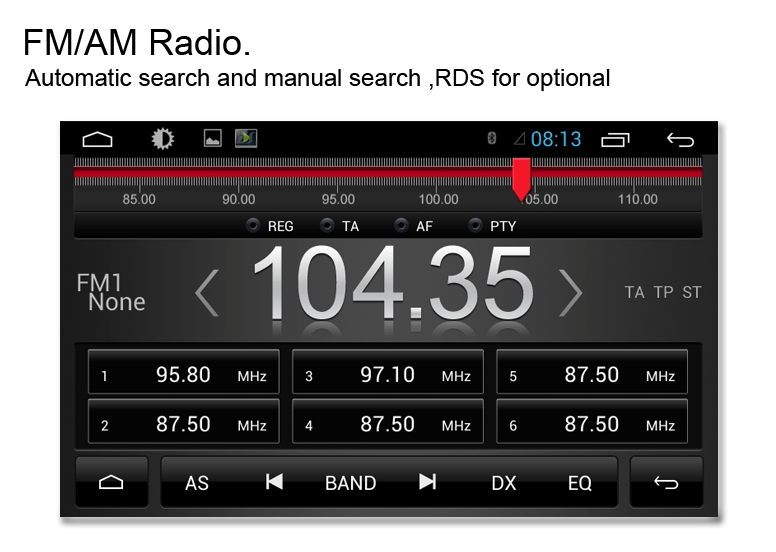Toggle the AF radio option

(x=414, y=226)
